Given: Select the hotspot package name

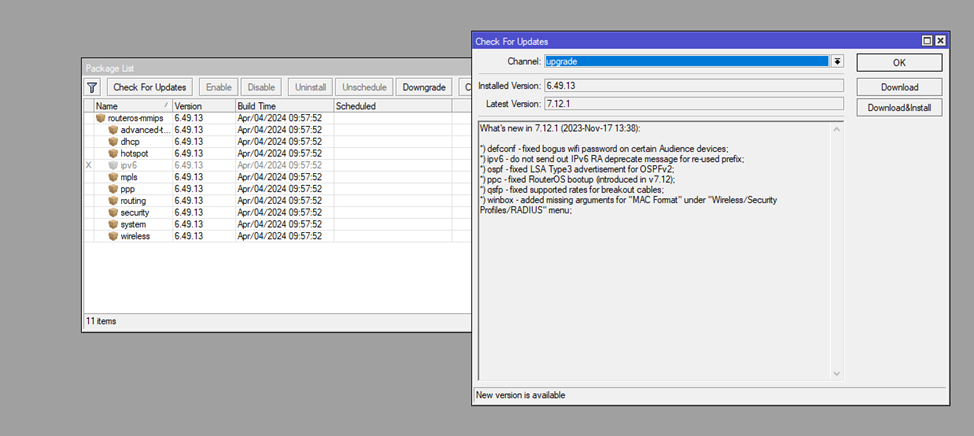Looking at the screenshot, I should coord(134,153).
